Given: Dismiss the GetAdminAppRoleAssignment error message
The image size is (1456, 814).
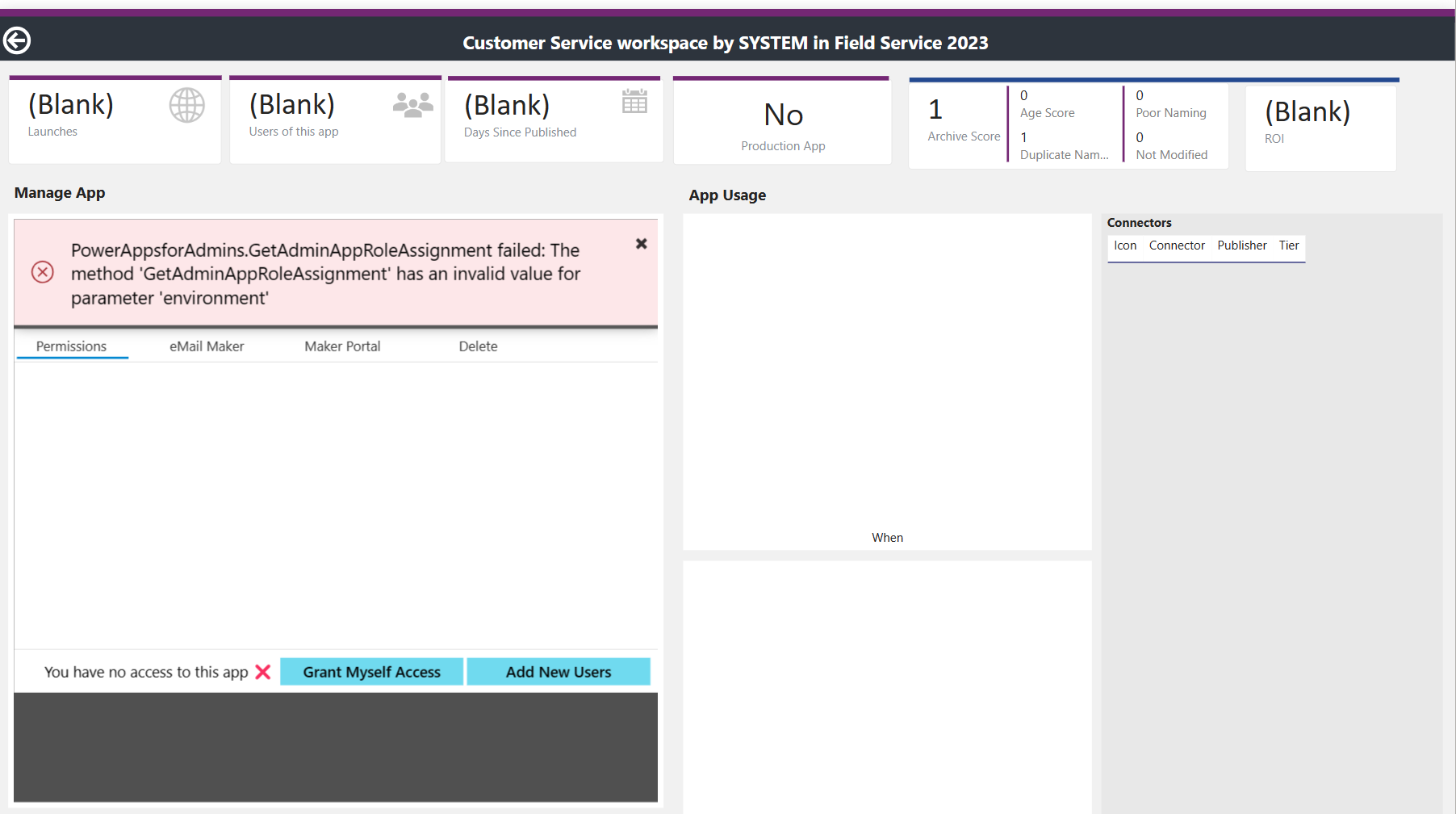Looking at the screenshot, I should (x=641, y=243).
